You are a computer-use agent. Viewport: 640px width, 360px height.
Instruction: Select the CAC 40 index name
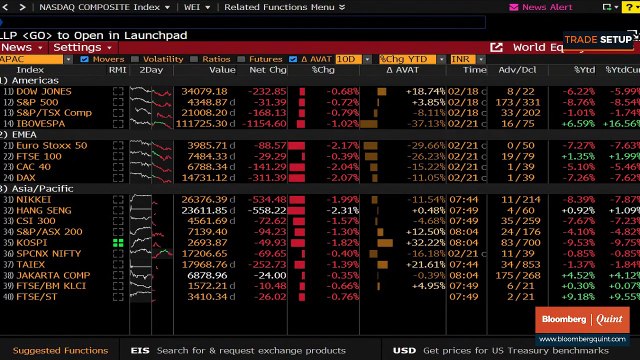click(x=33, y=167)
